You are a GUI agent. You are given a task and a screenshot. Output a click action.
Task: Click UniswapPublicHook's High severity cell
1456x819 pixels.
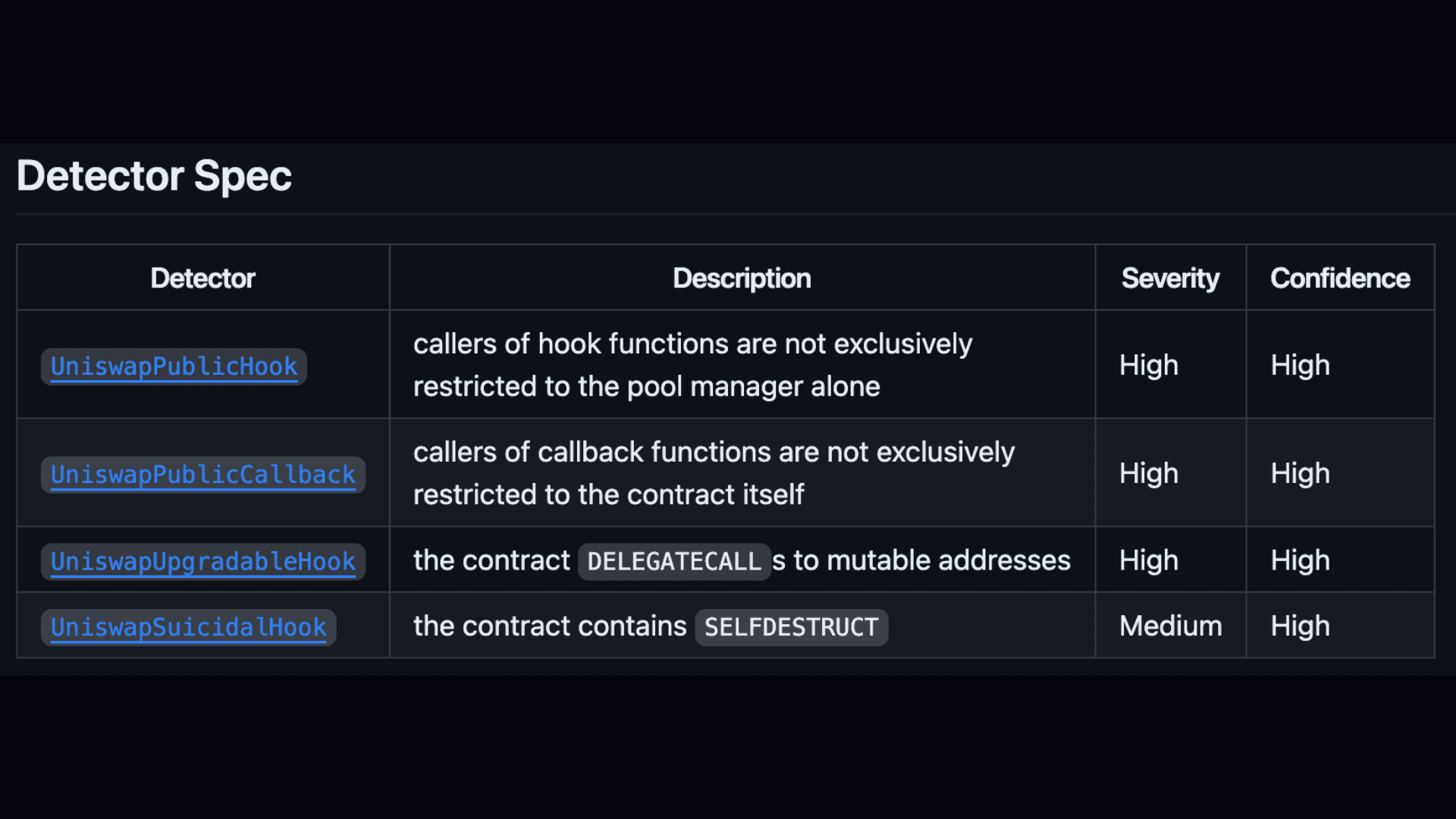pos(1149,366)
